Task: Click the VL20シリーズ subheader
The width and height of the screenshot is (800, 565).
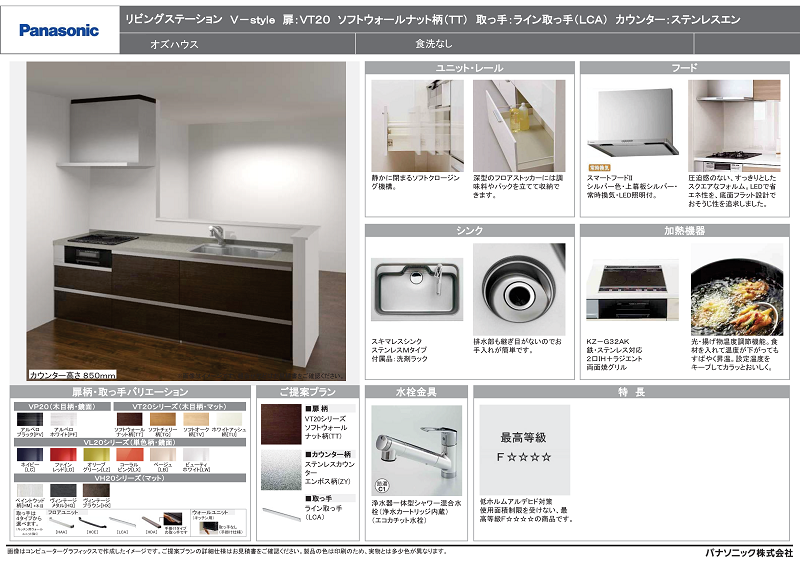Action: (x=130, y=443)
